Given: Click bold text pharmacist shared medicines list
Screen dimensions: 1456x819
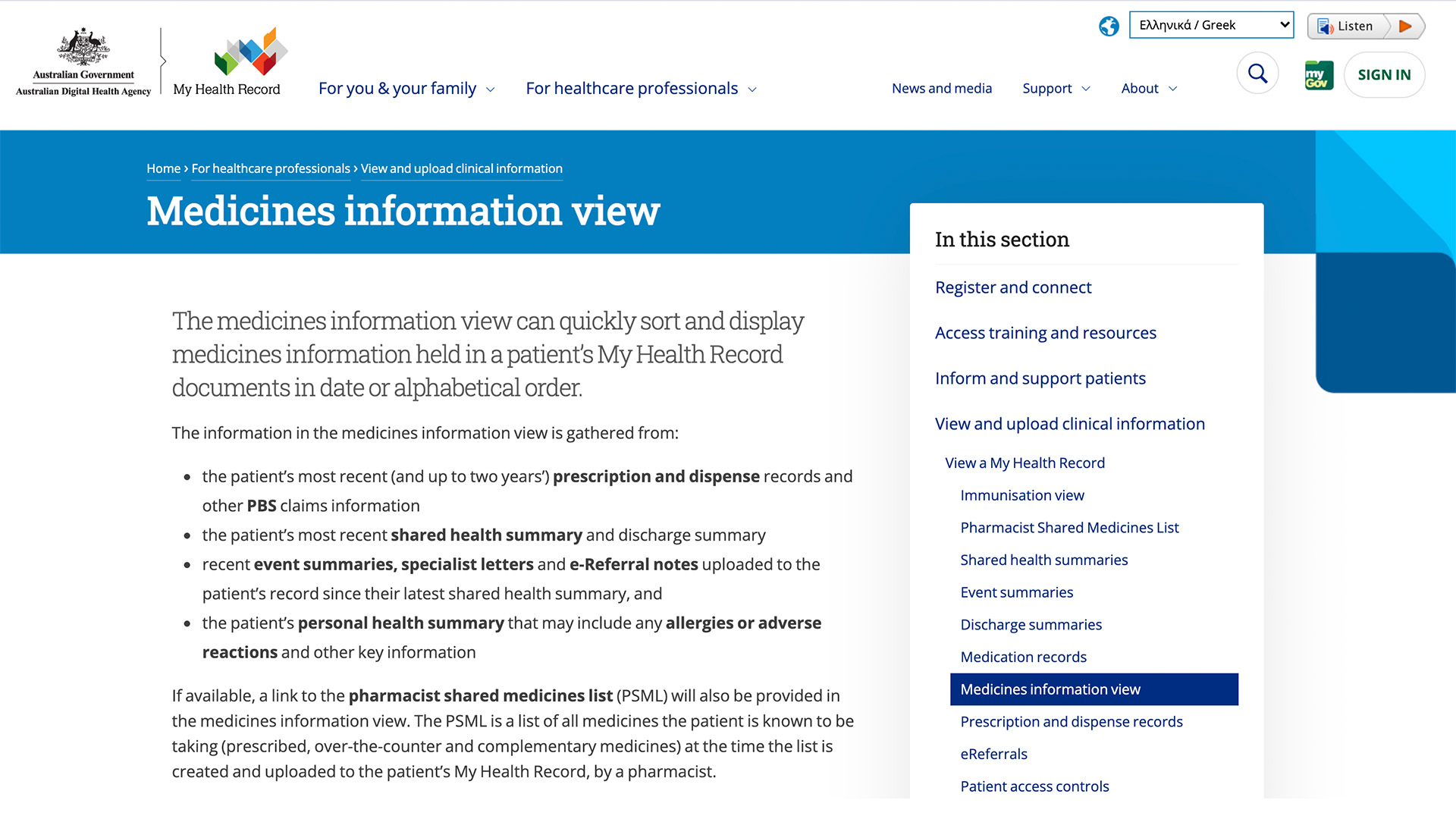Looking at the screenshot, I should click(x=480, y=695).
